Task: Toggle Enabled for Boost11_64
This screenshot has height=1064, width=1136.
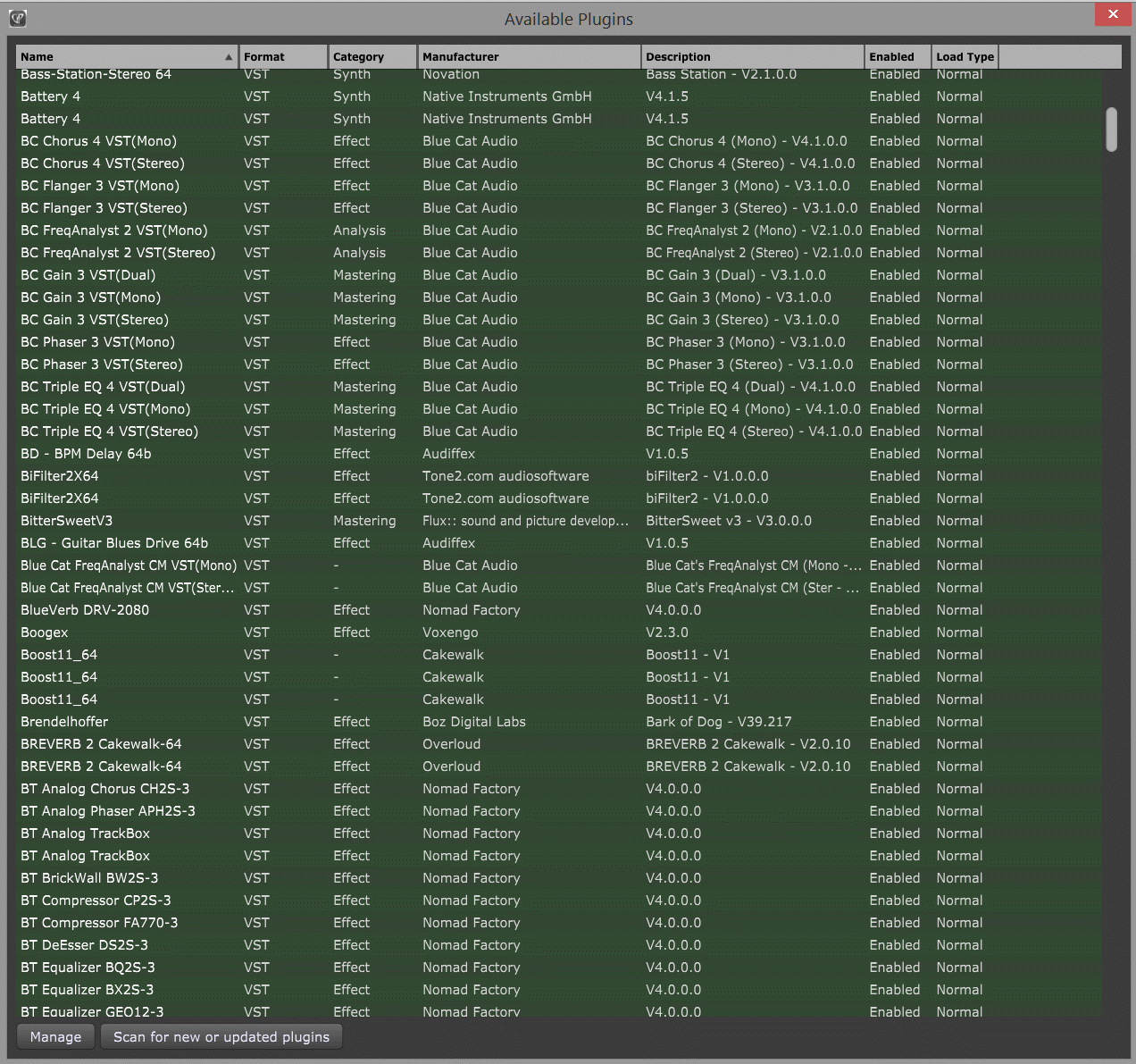Action: point(895,654)
